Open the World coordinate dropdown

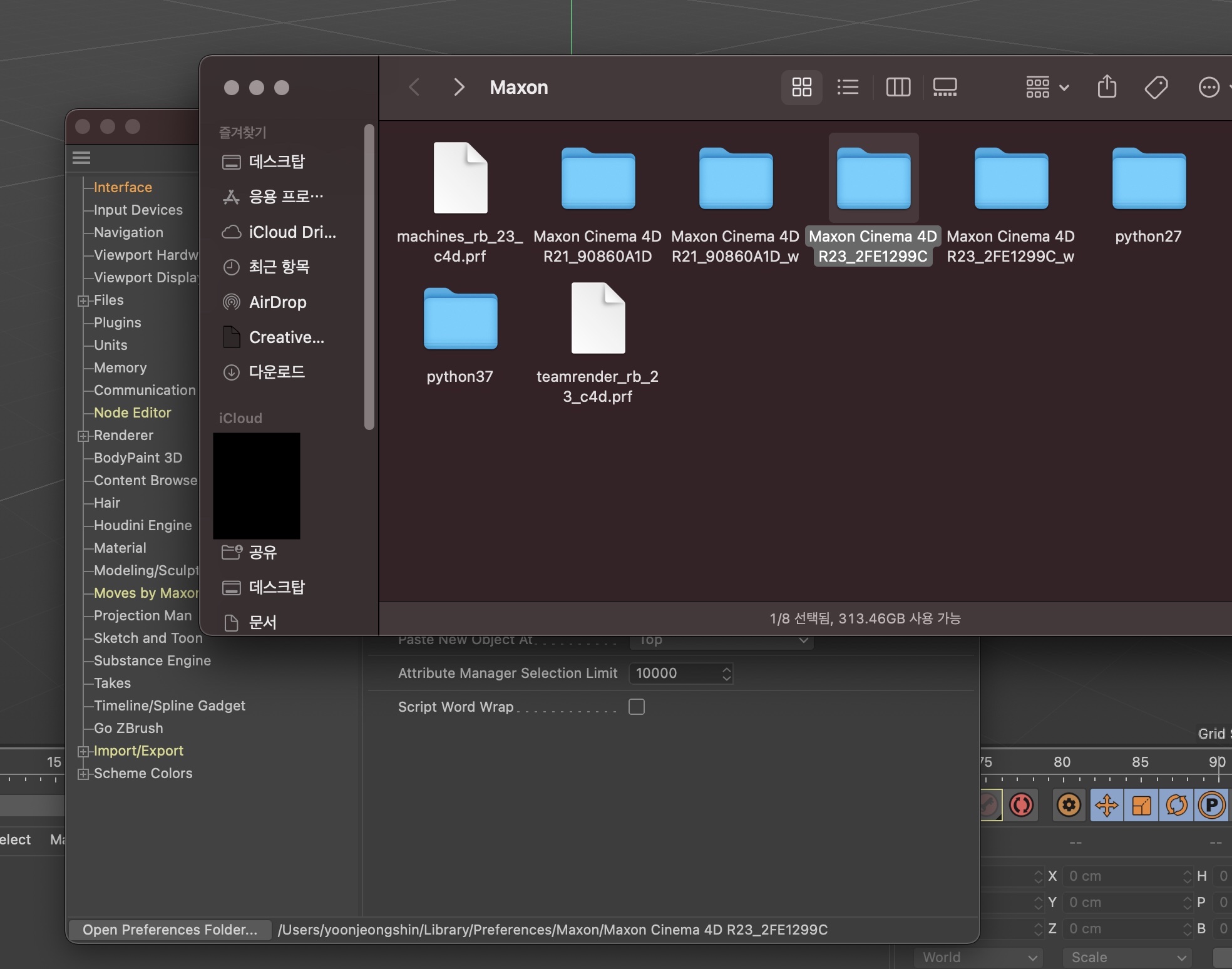(978, 957)
